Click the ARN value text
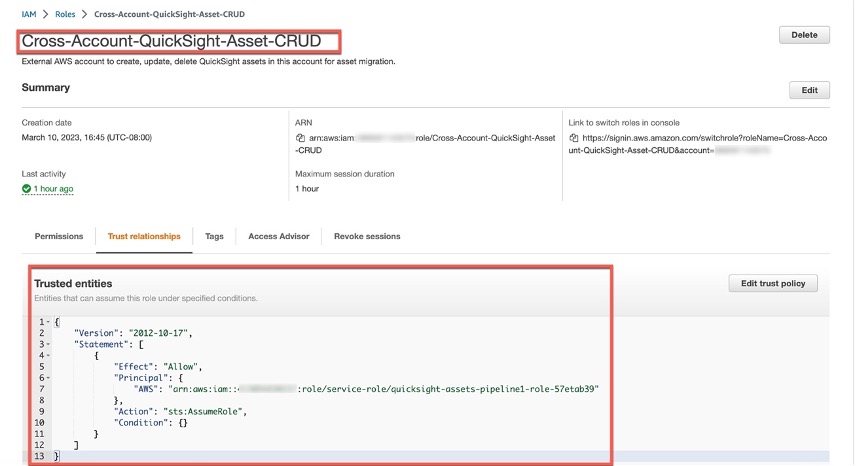The image size is (856, 466). [x=425, y=144]
